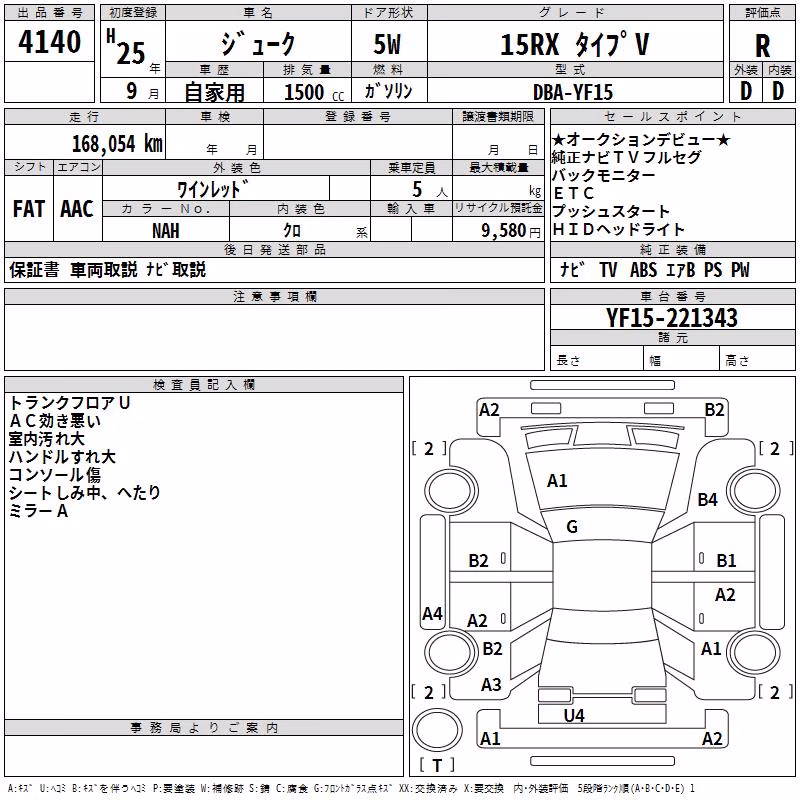Select the inspector note トランクフロアU

click(70, 403)
